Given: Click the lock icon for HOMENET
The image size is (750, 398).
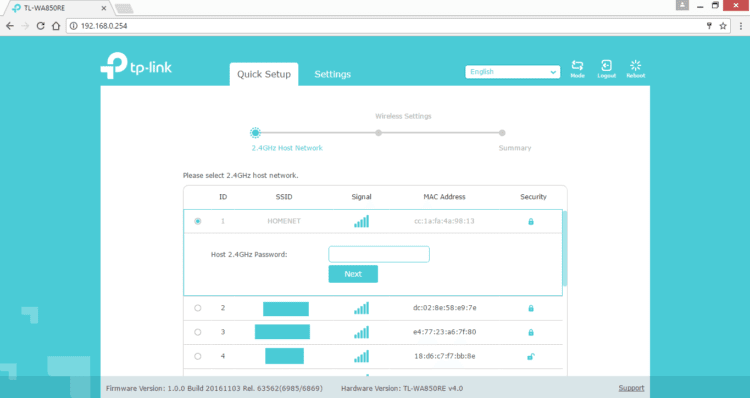Looking at the screenshot, I should (530, 221).
